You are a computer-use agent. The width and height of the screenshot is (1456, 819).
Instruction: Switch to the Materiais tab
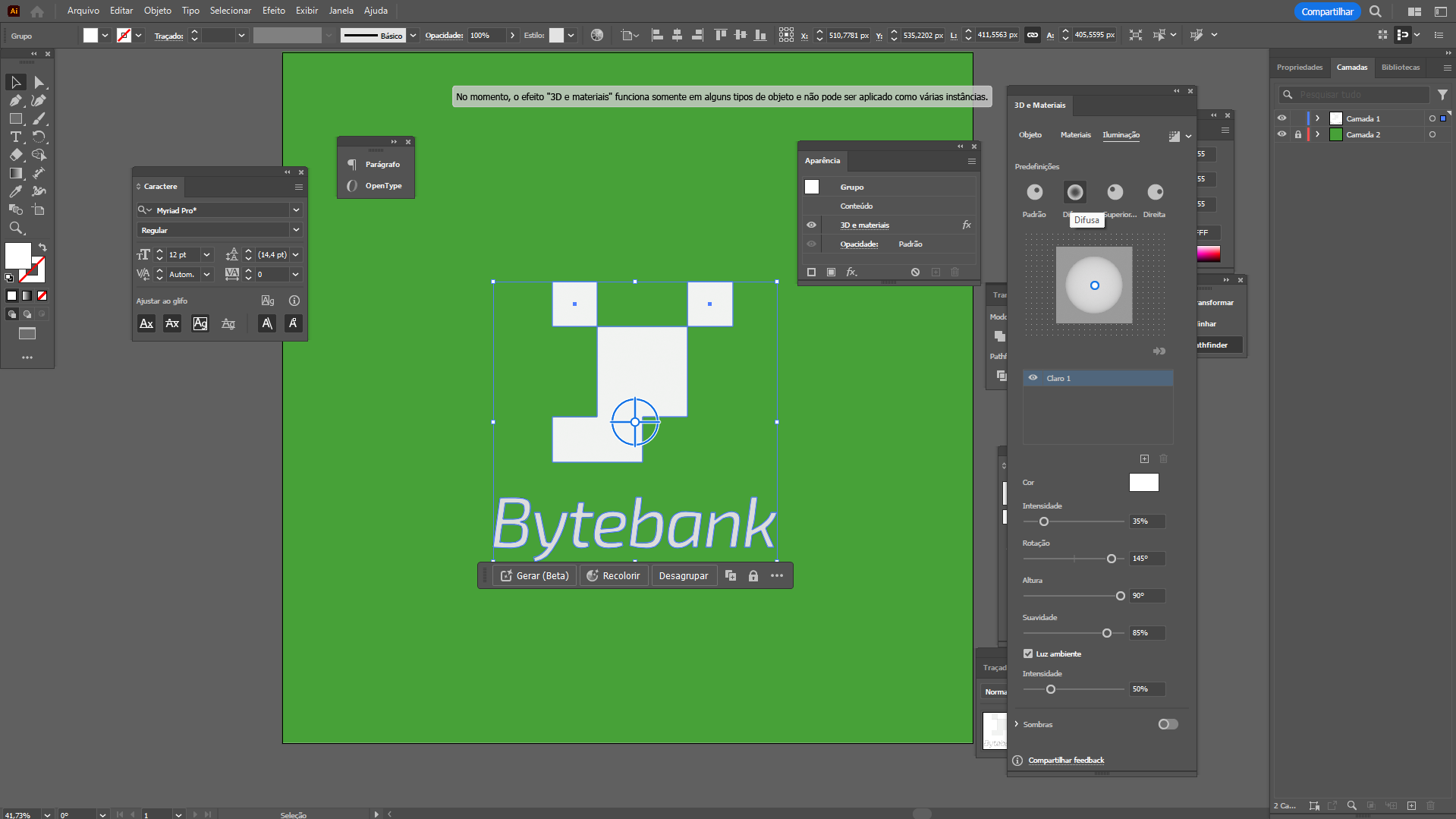click(x=1075, y=135)
